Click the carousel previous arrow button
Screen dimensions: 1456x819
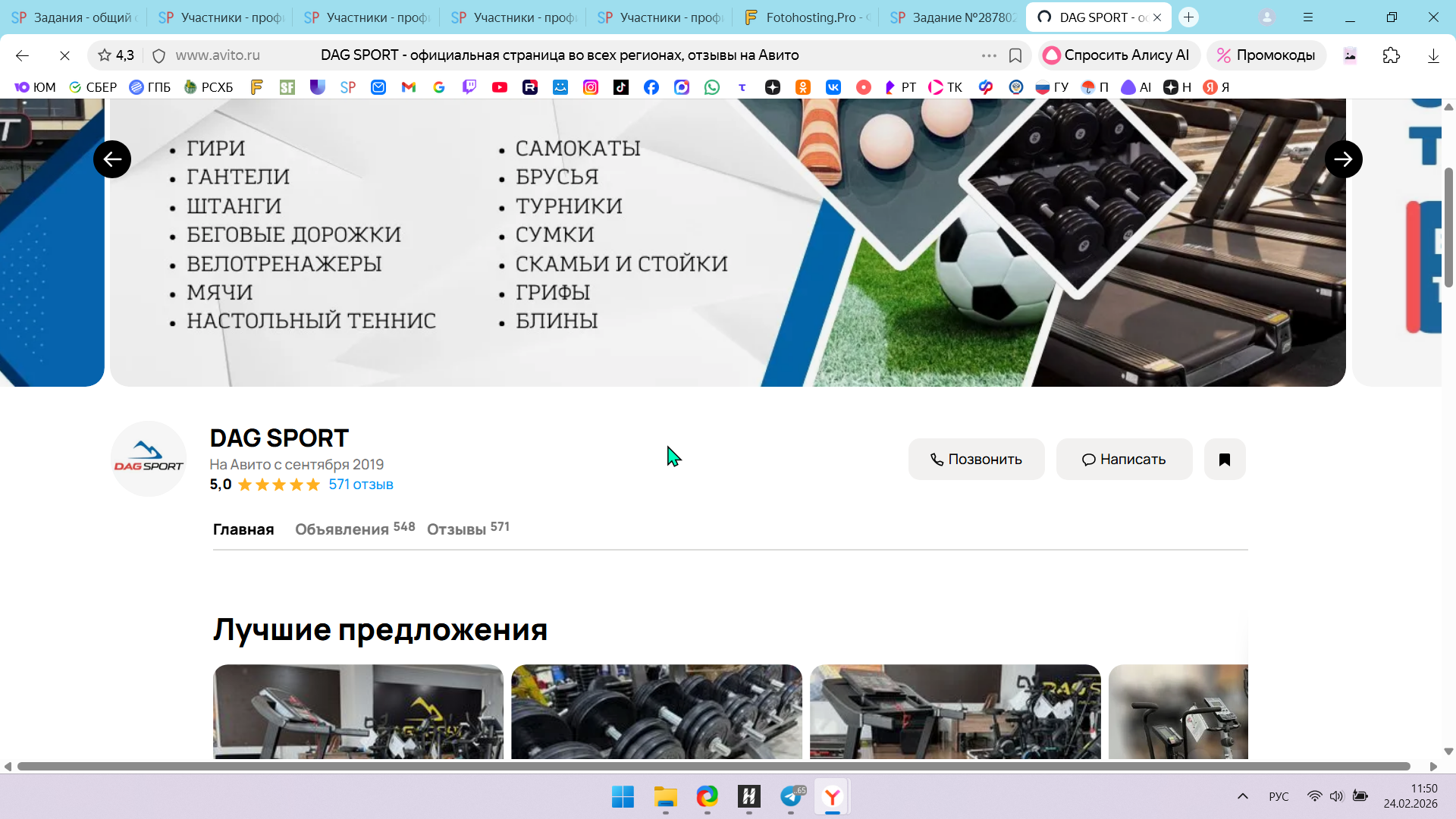click(x=112, y=159)
